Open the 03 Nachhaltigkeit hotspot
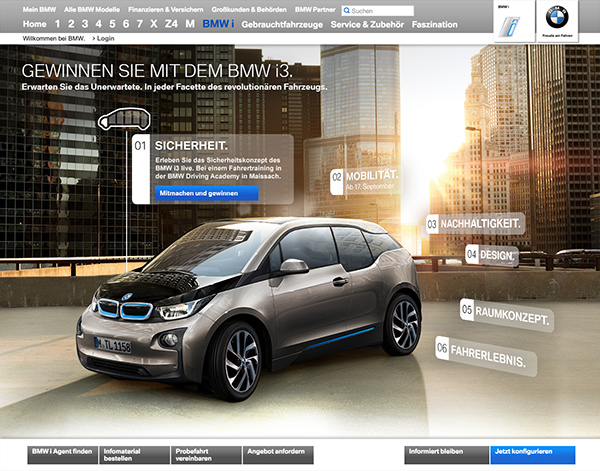The image size is (600, 471). 472,224
